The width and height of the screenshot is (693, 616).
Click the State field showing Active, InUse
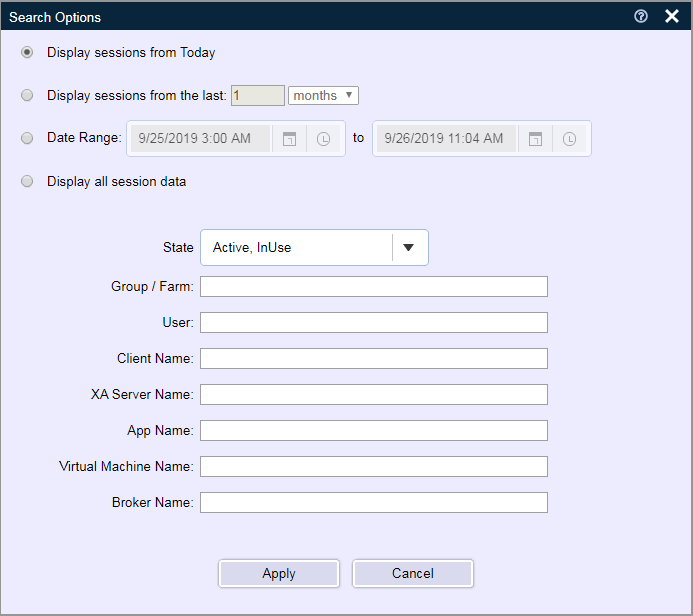tap(314, 247)
